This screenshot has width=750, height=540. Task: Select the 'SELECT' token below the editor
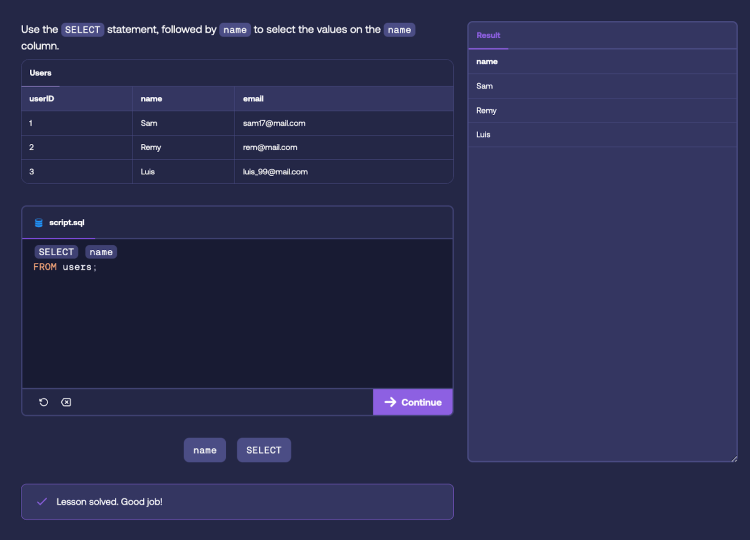tap(264, 450)
